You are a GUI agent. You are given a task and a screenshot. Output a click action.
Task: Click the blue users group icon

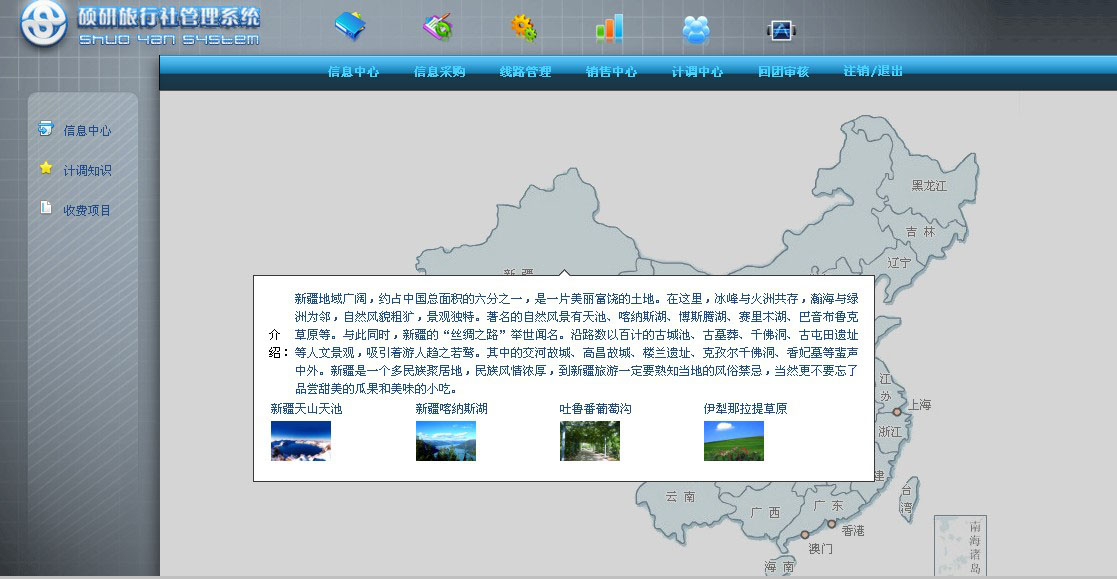coord(696,29)
